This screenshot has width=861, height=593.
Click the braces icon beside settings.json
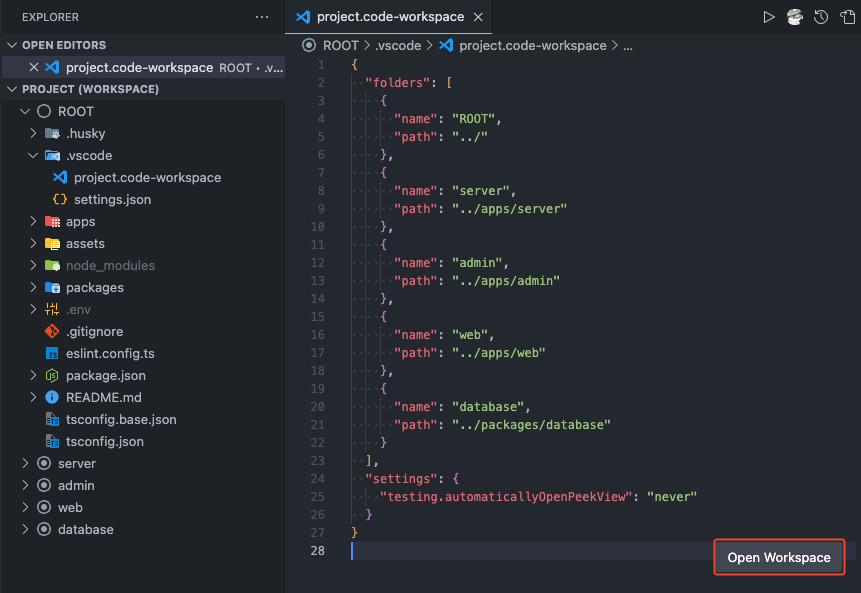(60, 199)
